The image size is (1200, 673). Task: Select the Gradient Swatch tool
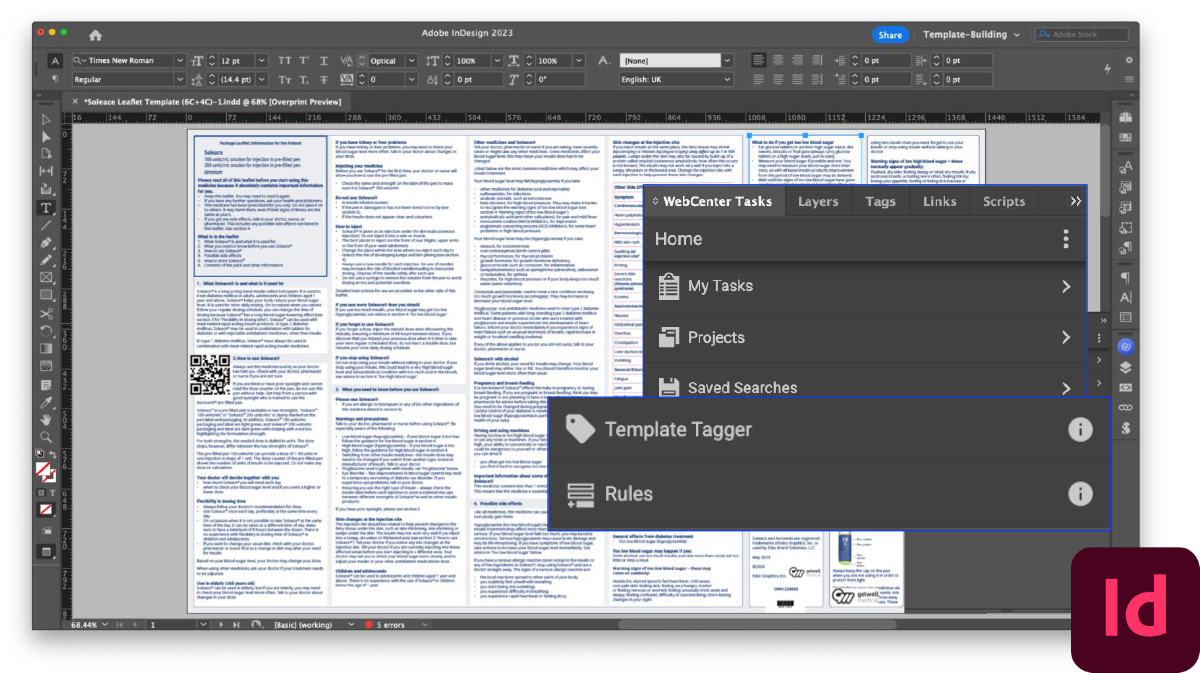46,350
